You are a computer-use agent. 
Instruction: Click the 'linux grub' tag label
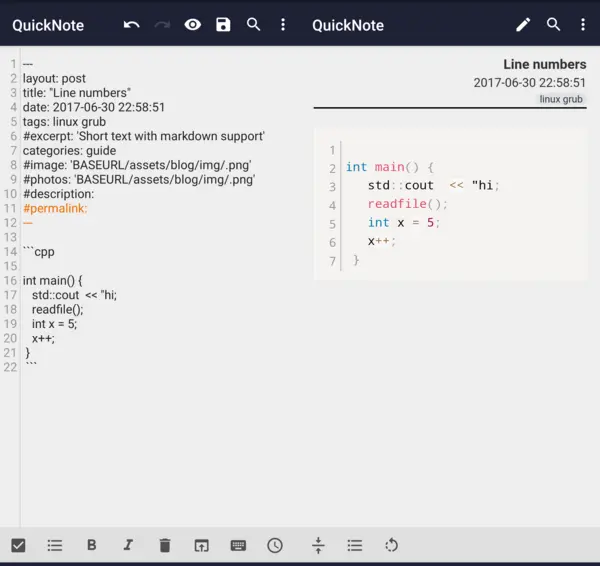(562, 100)
